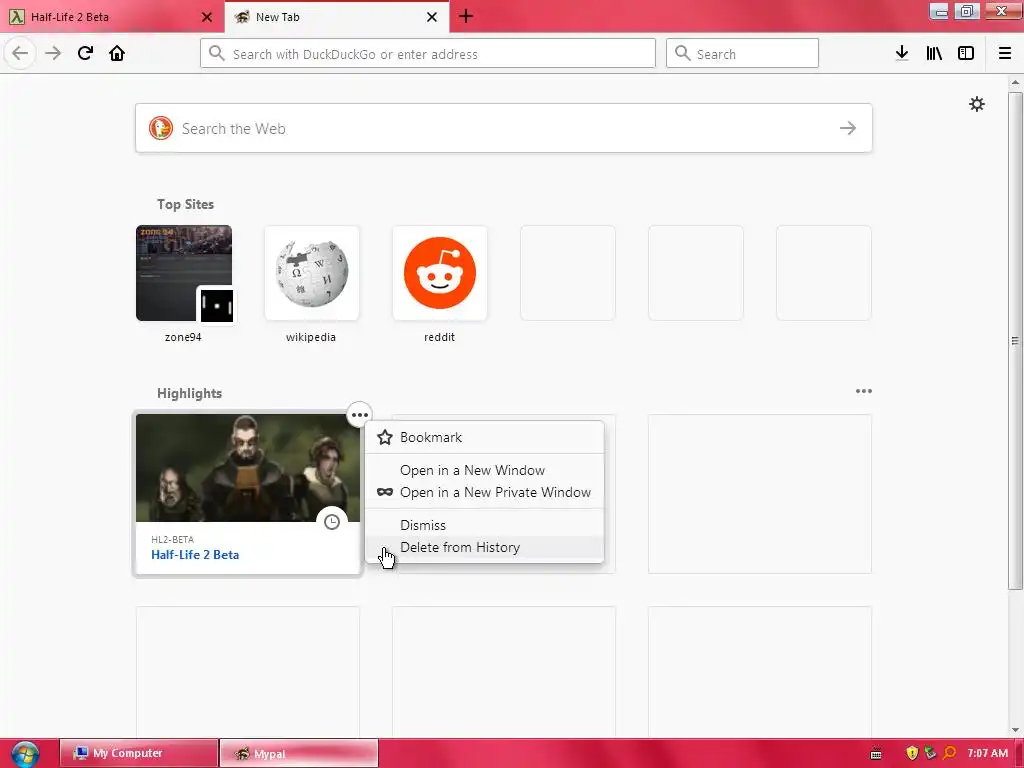Reload the current page
This screenshot has width=1024, height=768.
pos(85,53)
